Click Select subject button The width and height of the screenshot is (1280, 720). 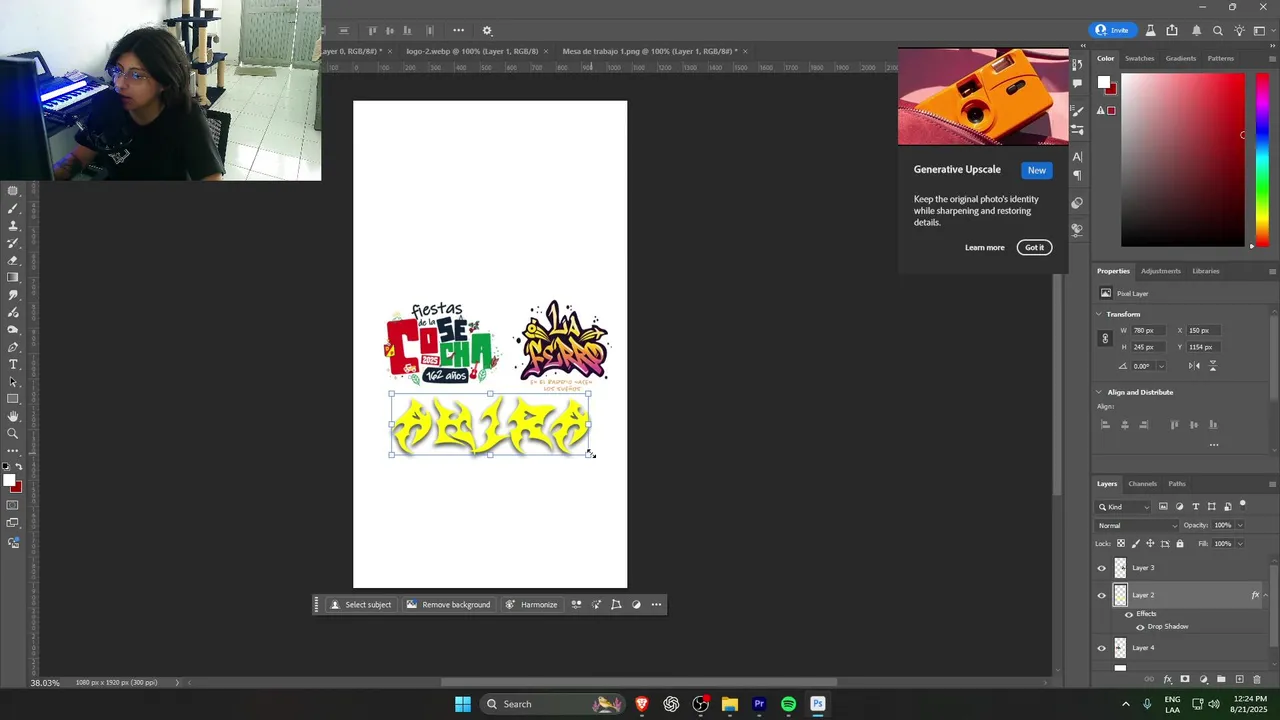point(360,604)
